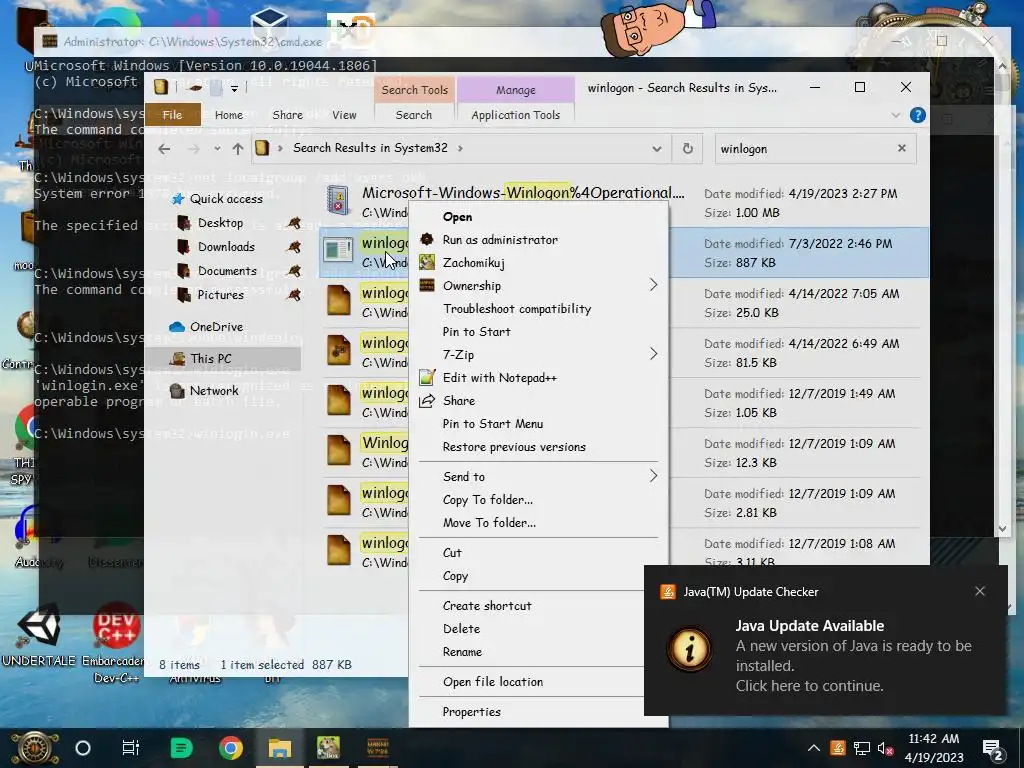
Task: Open the Search Tools Search tab
Action: pos(413,115)
